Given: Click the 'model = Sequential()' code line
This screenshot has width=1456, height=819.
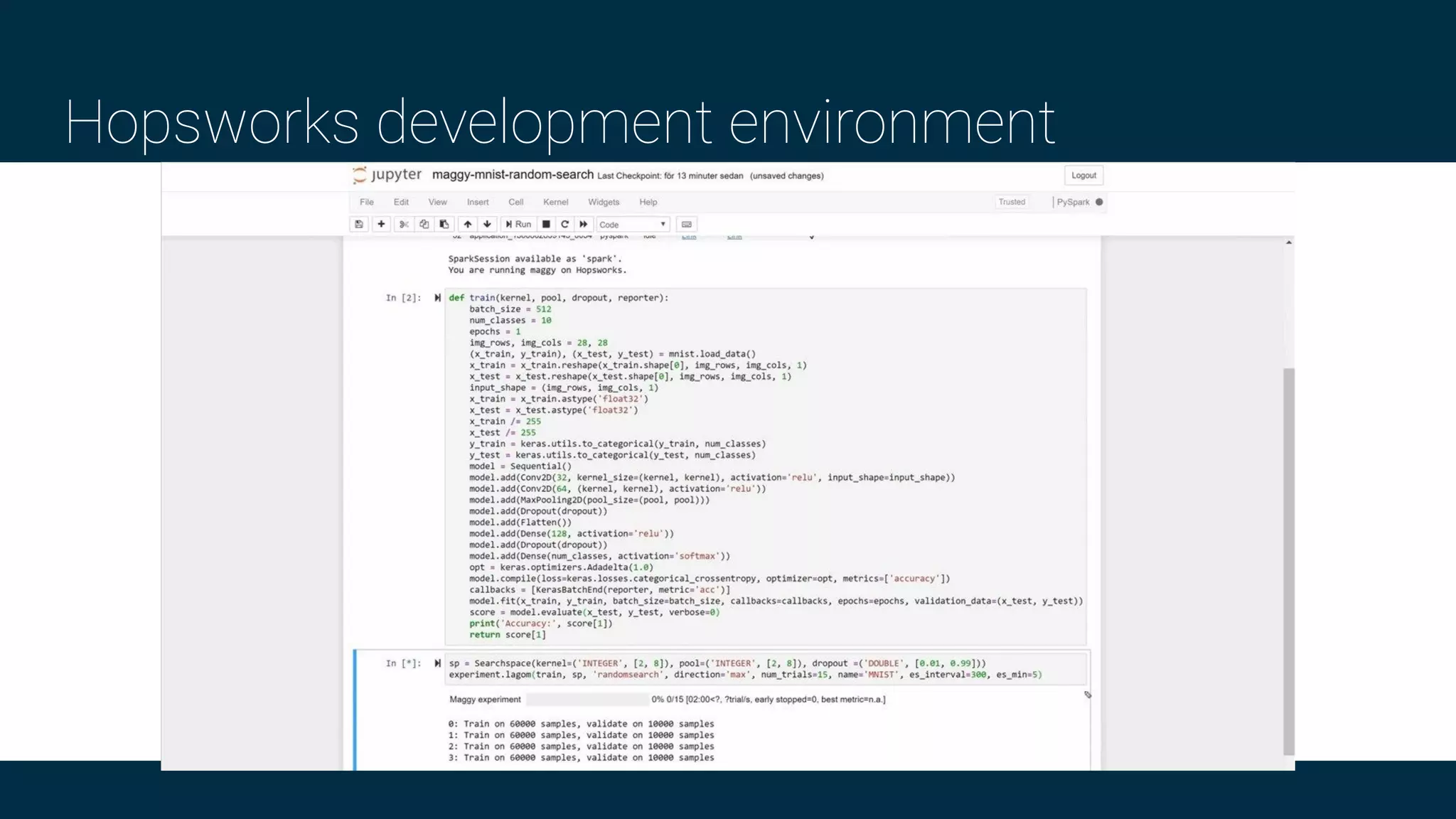Looking at the screenshot, I should 520,466.
